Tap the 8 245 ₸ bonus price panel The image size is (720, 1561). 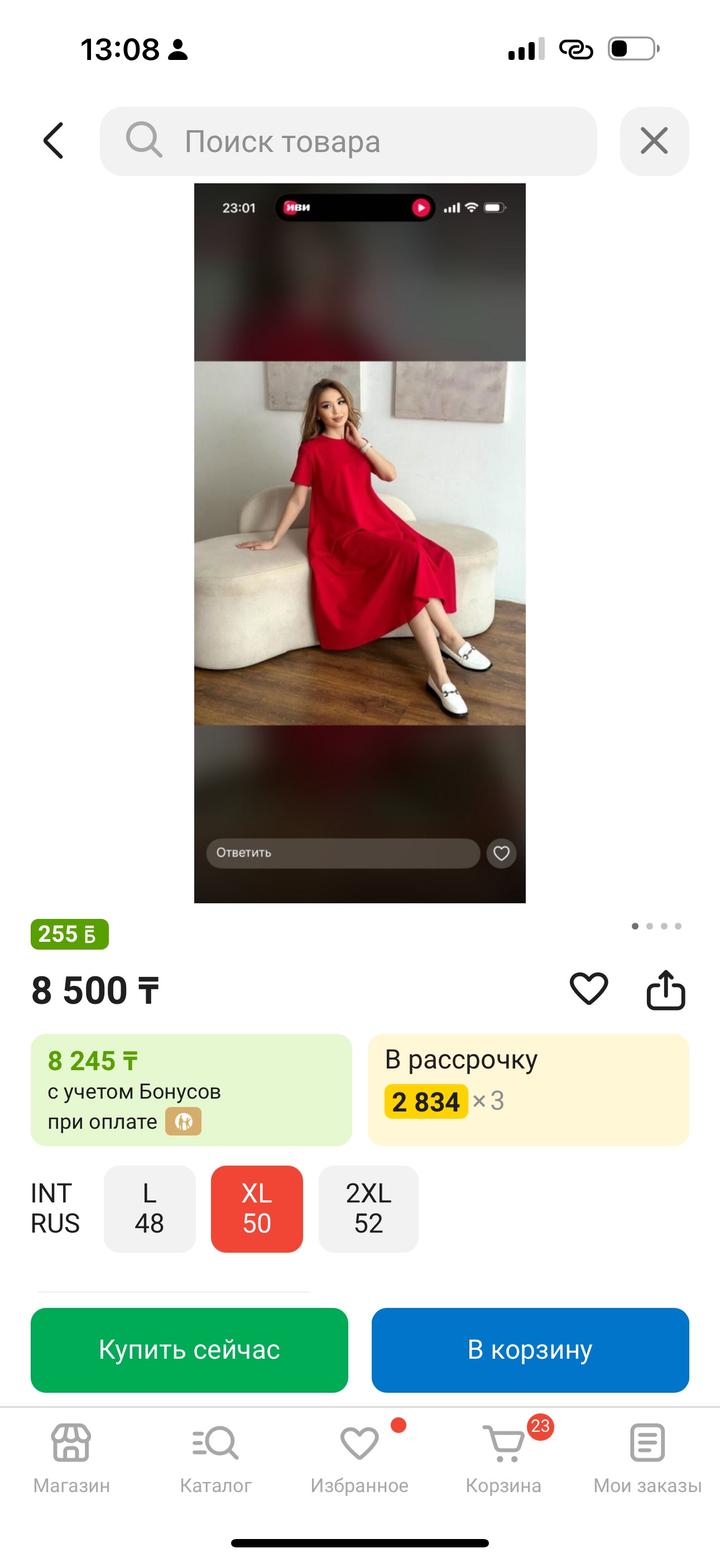(191, 1089)
